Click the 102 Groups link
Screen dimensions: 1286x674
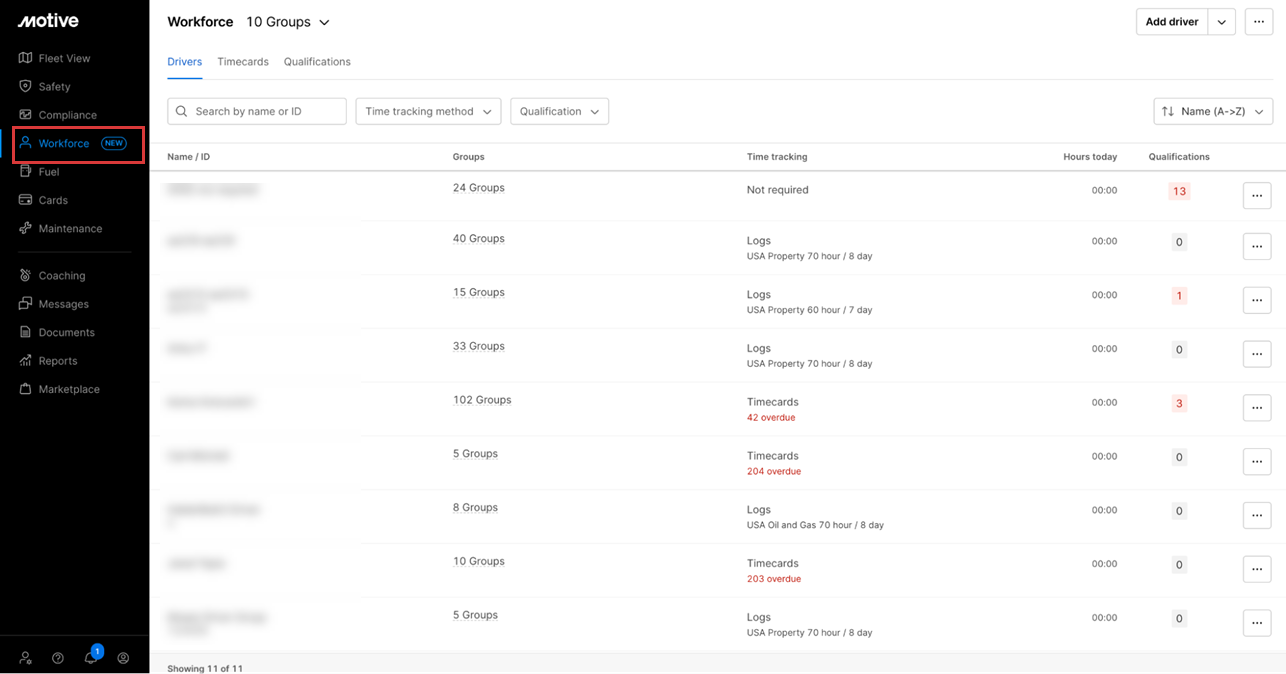click(482, 400)
